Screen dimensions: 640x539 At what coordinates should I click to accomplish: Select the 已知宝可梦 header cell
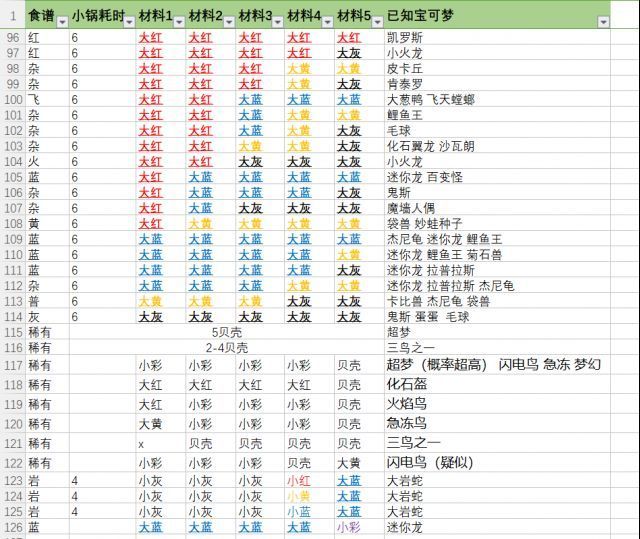497,16
